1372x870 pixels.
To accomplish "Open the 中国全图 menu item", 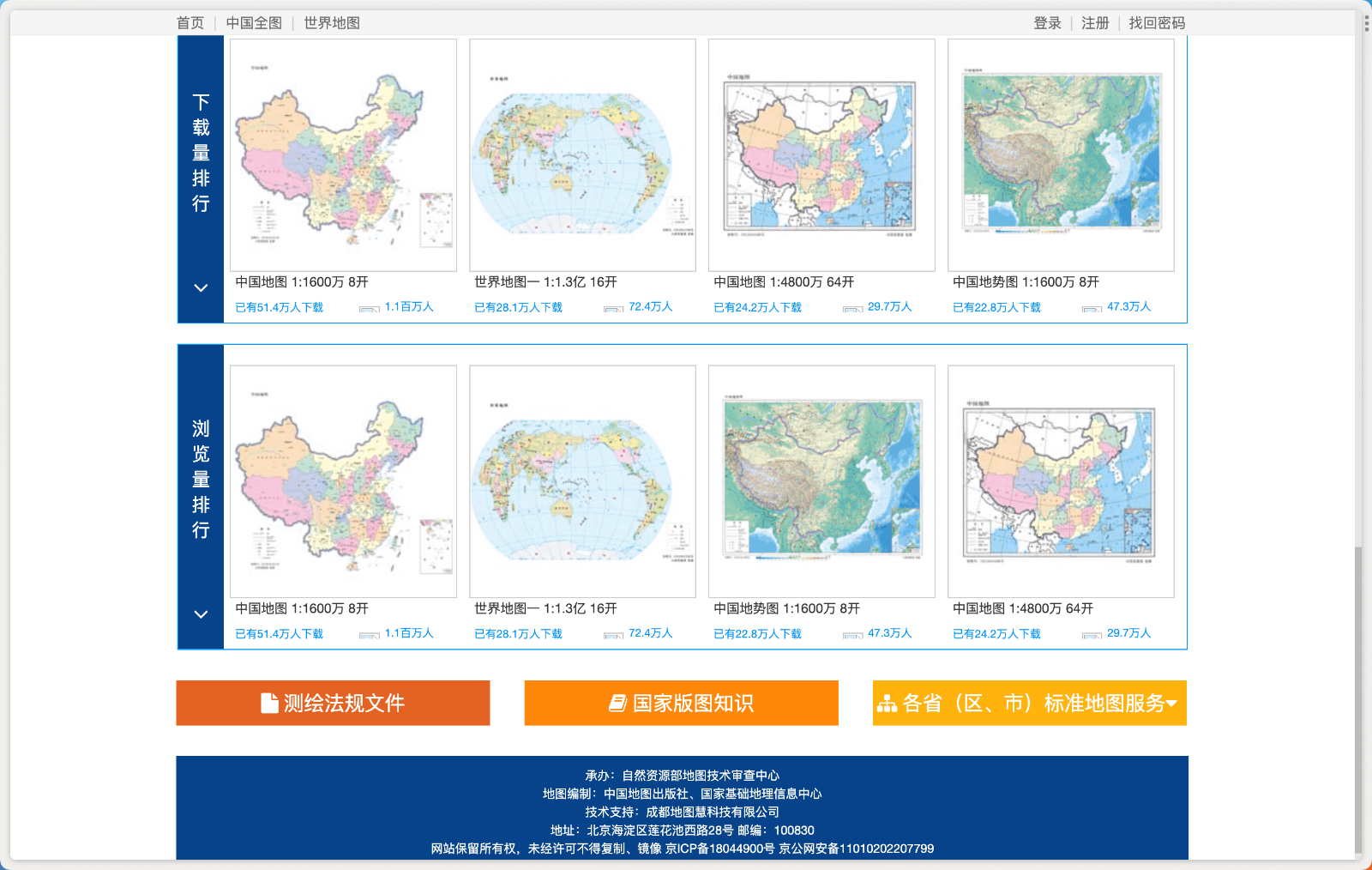I will [x=254, y=23].
